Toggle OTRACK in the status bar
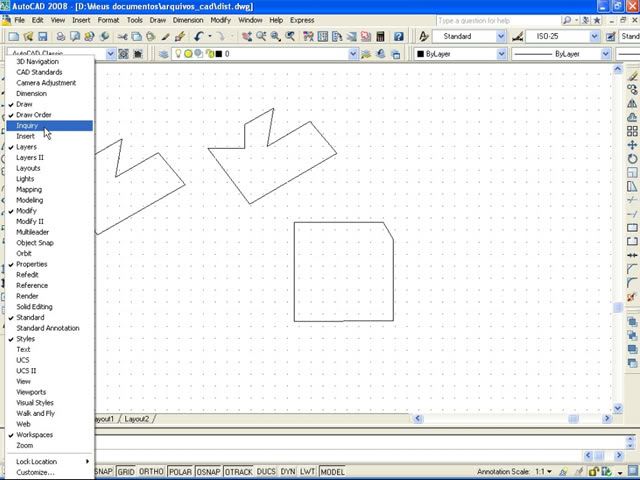Viewport: 640px width, 480px height. (238, 472)
